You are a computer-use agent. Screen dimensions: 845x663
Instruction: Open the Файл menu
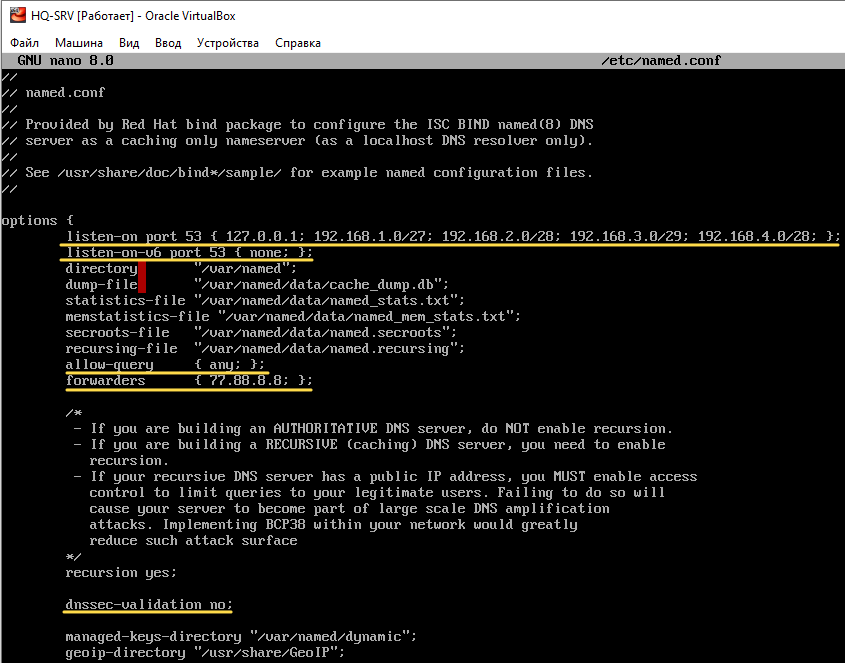(x=25, y=43)
